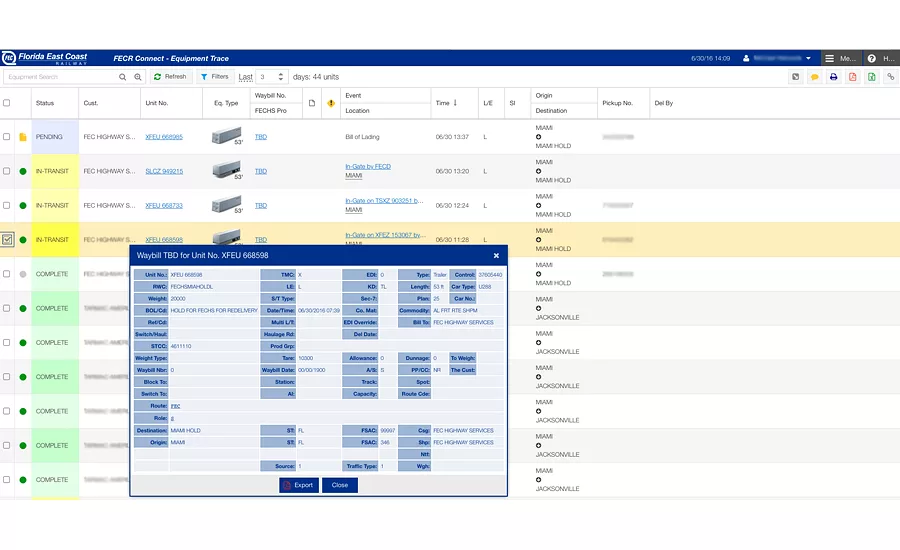
Task: Click the Export button in waybill dialog
Action: pos(299,485)
